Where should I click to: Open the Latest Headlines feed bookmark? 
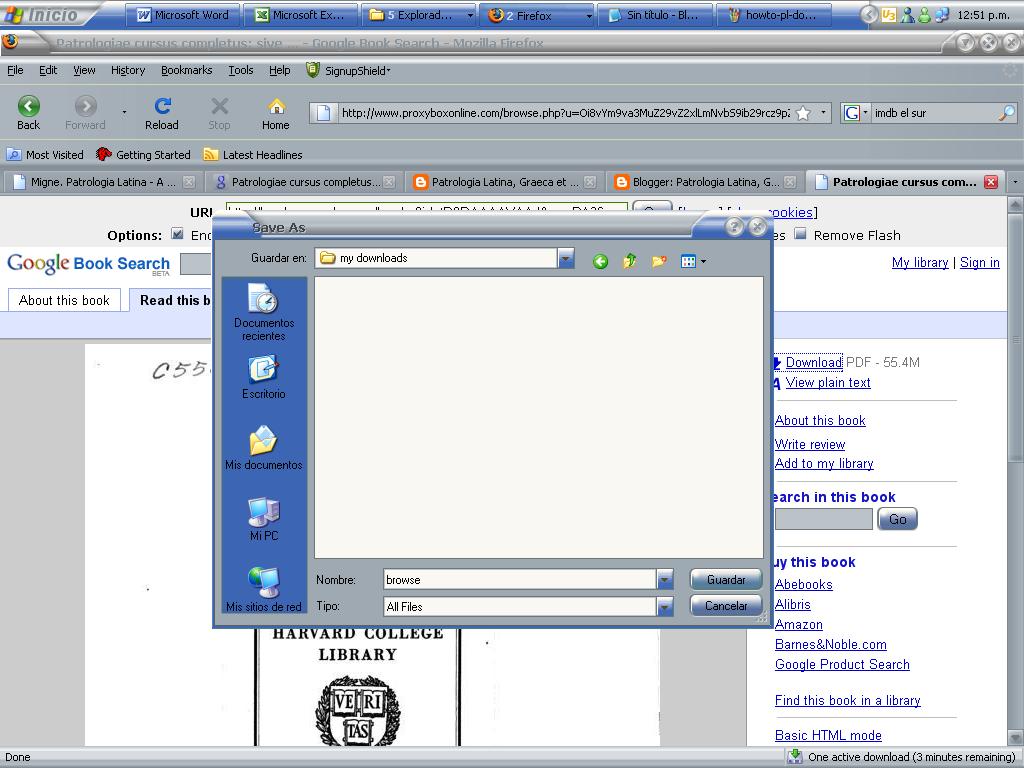click(253, 155)
